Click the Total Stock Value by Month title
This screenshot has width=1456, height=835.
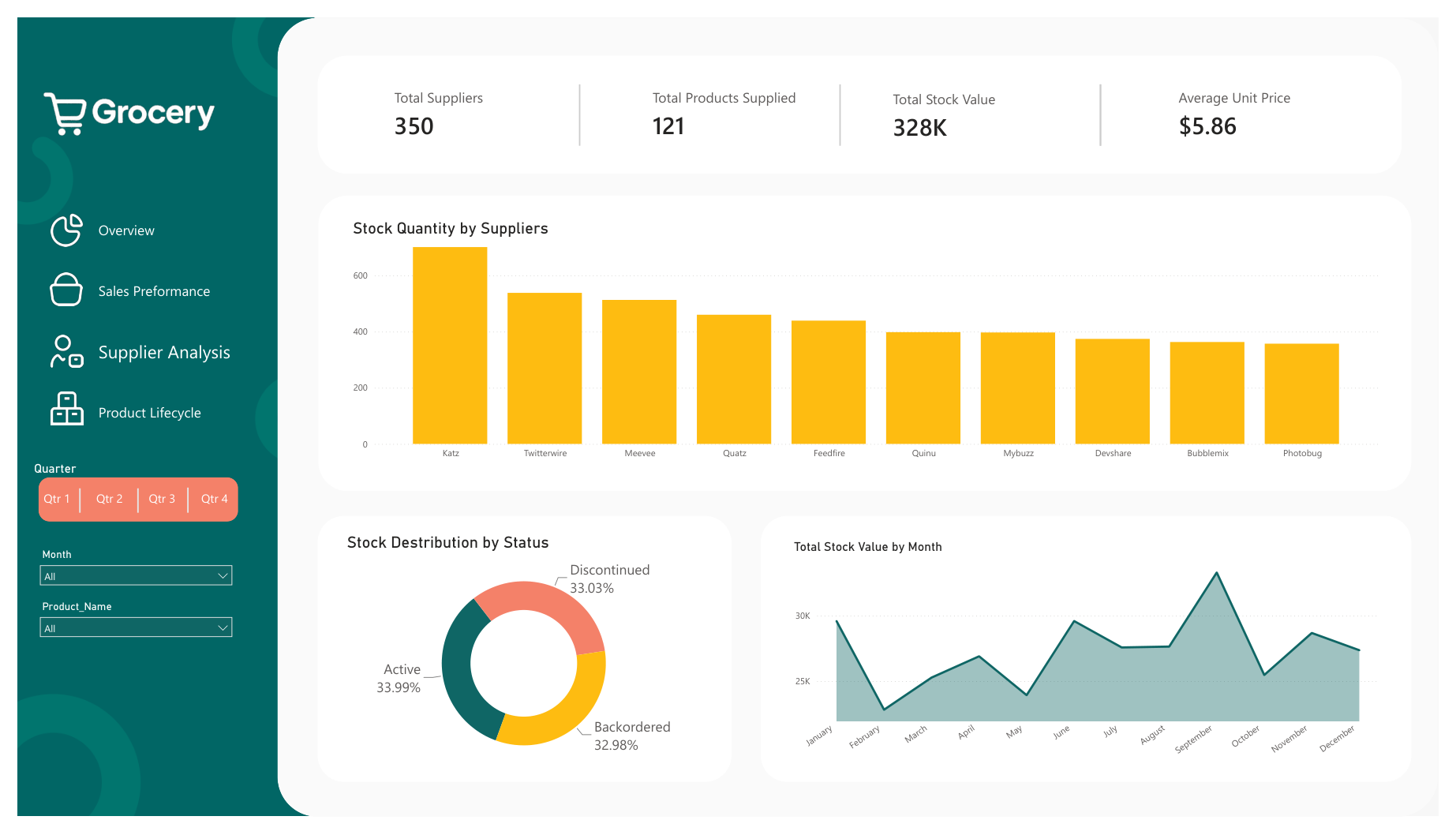click(x=868, y=546)
